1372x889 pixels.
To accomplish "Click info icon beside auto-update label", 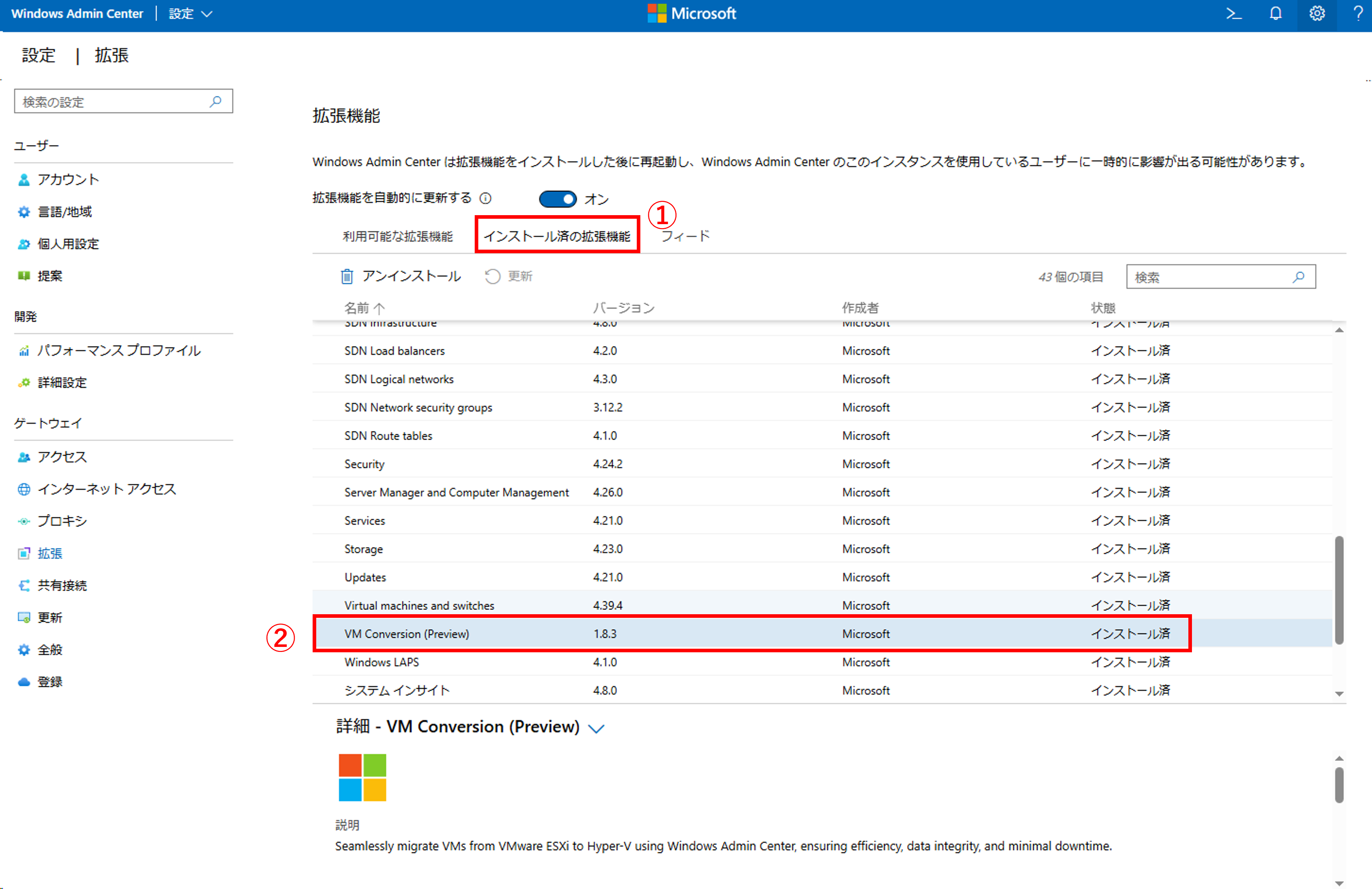I will 485,199.
